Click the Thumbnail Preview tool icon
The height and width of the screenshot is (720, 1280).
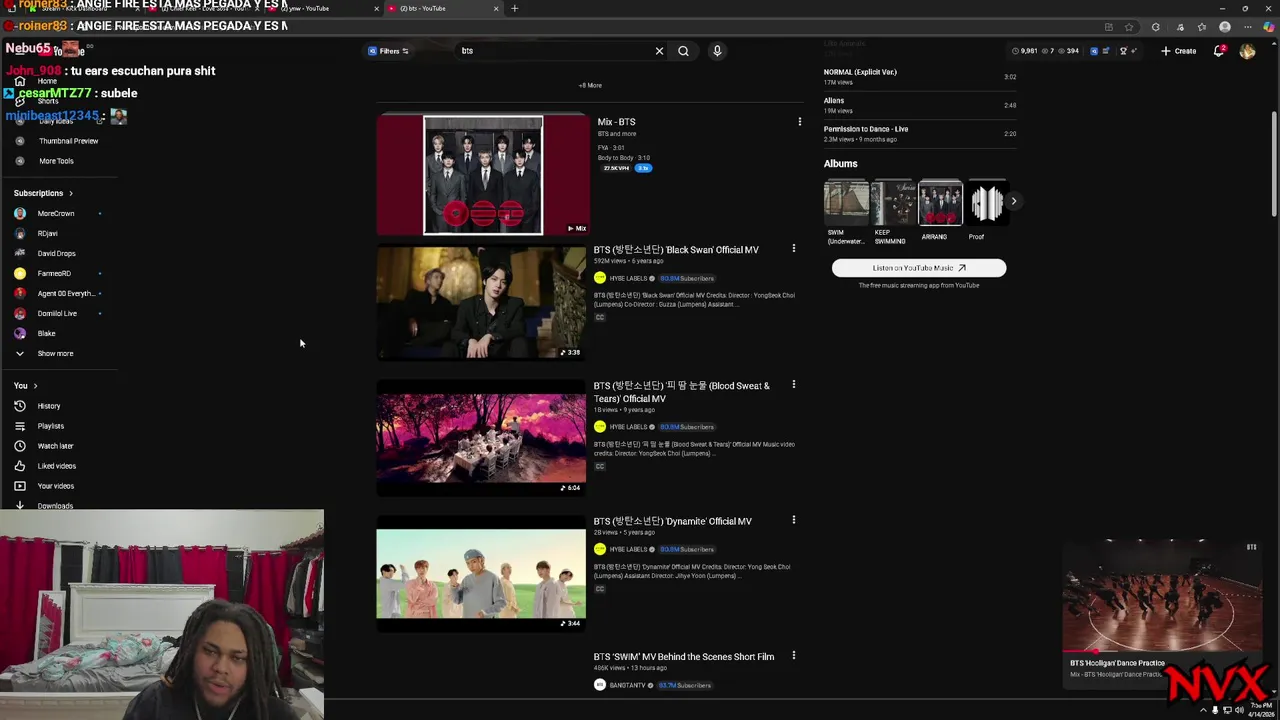point(19,141)
